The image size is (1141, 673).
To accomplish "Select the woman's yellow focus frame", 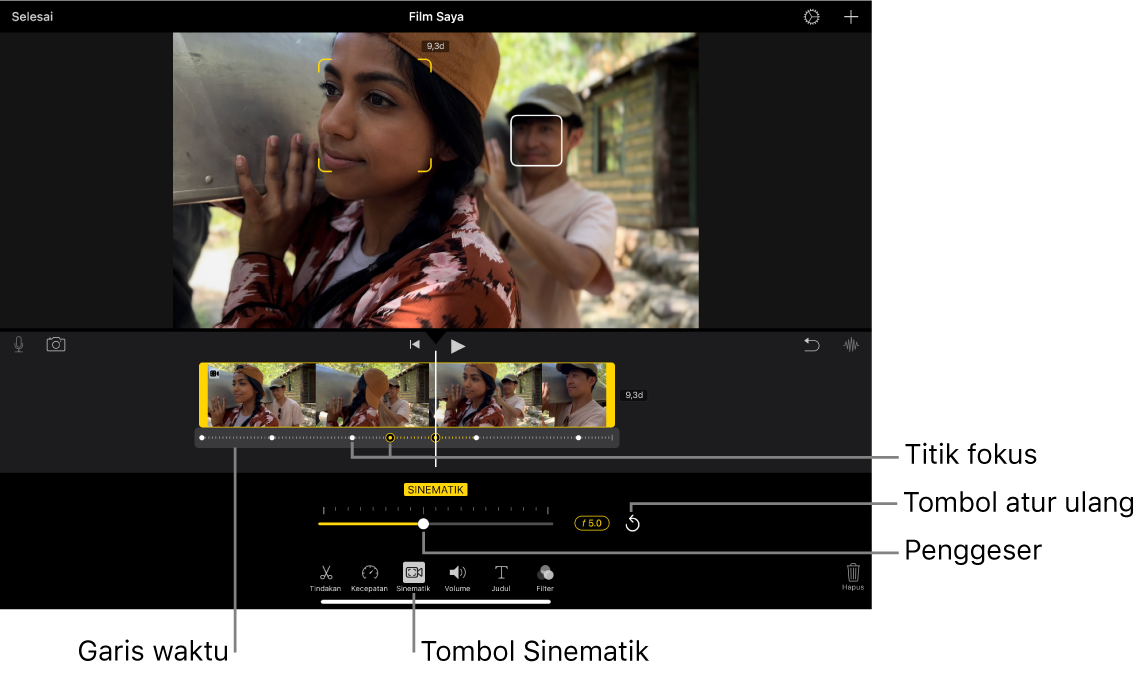I will coord(375,116).
